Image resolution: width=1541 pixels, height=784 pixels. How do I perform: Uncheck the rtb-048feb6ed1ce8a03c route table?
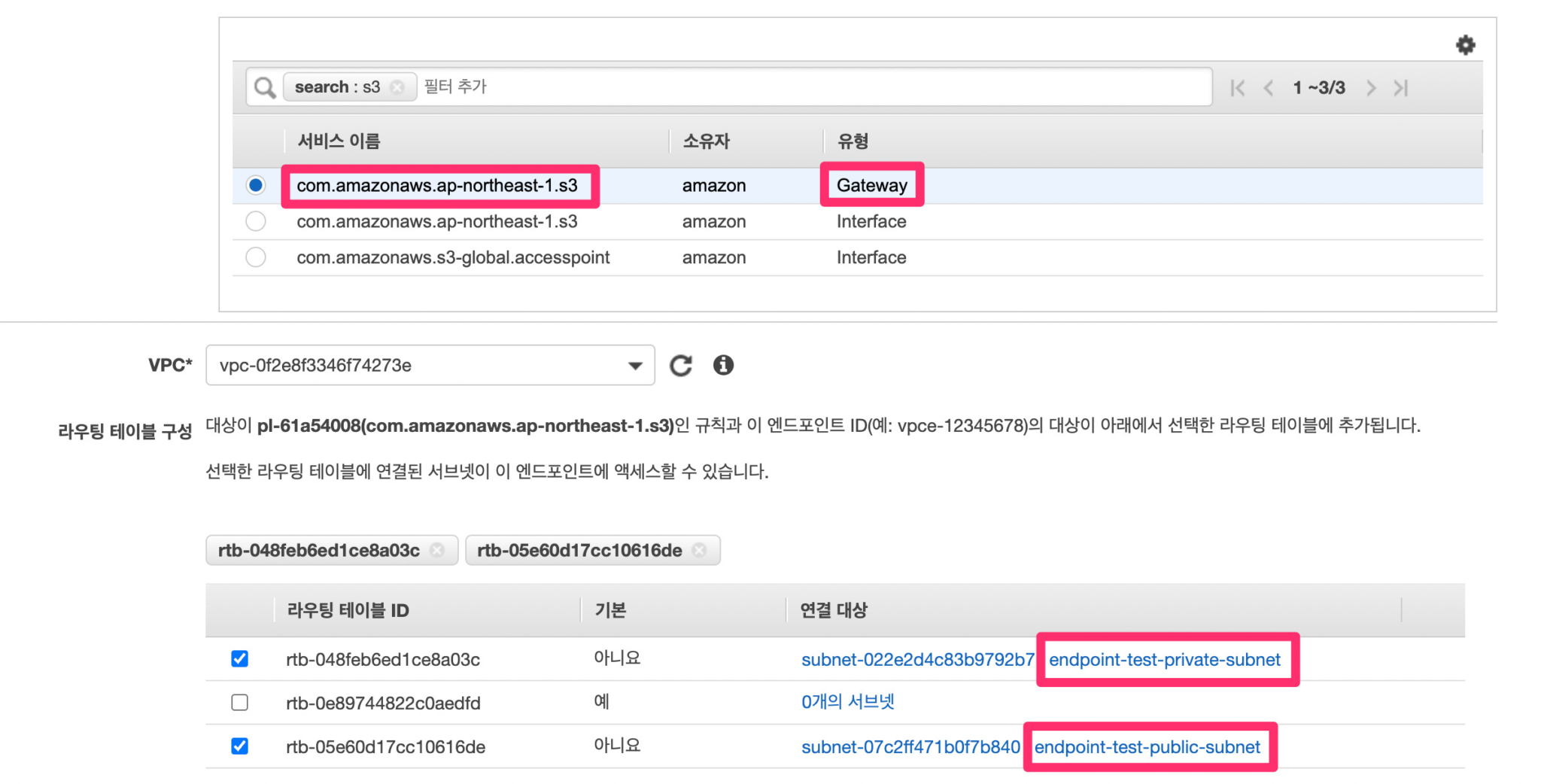239,659
